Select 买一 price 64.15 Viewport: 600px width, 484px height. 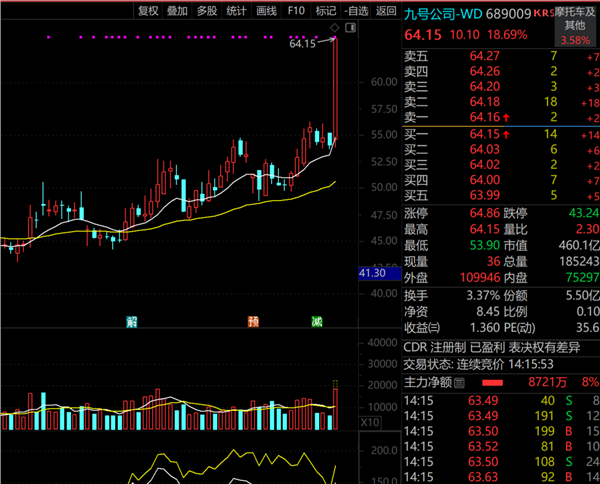click(484, 134)
